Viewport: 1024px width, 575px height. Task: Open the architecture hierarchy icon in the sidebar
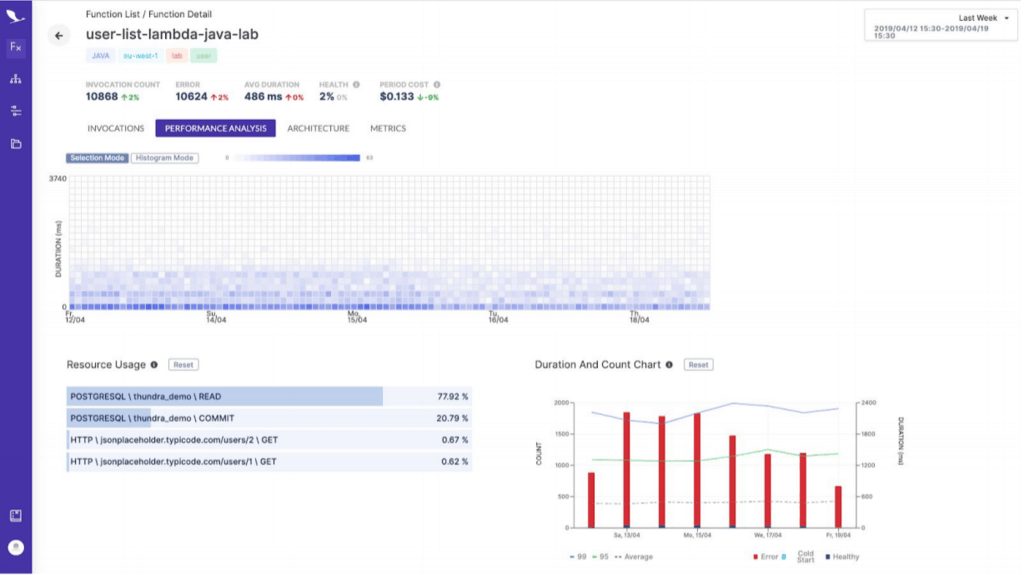pyautogui.click(x=15, y=79)
